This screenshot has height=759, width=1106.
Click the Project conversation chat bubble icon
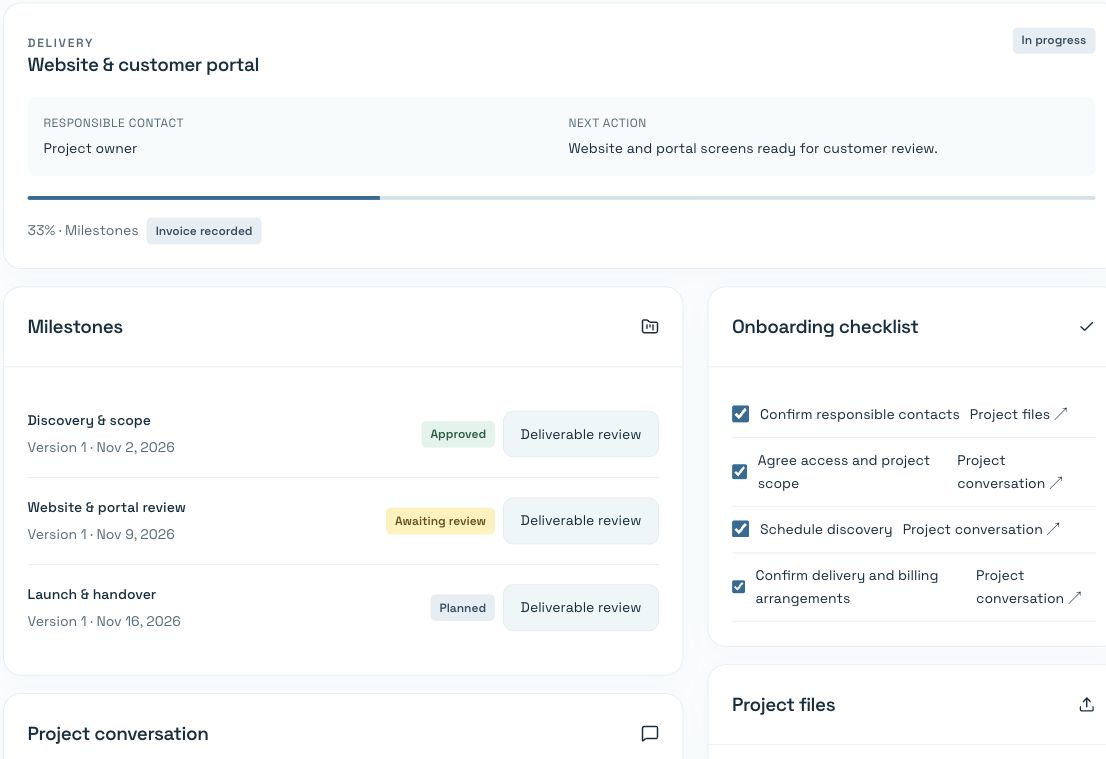pyautogui.click(x=650, y=734)
